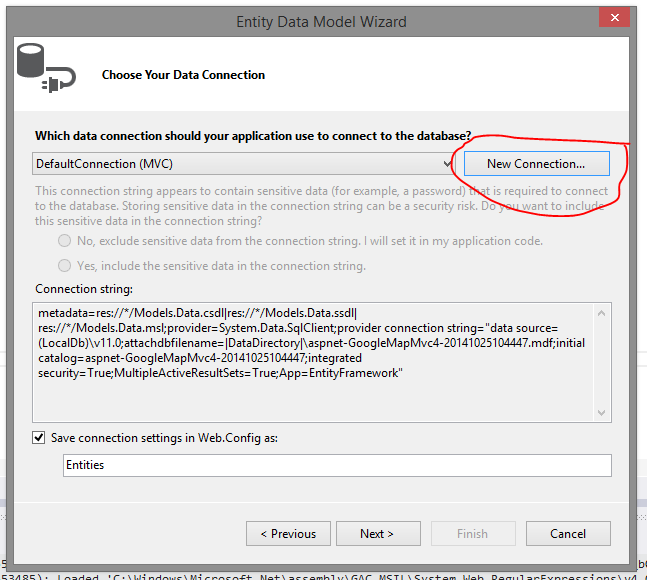Viewport: 647px width, 580px height.
Task: Click the database plug icon in header
Action: 46,68
